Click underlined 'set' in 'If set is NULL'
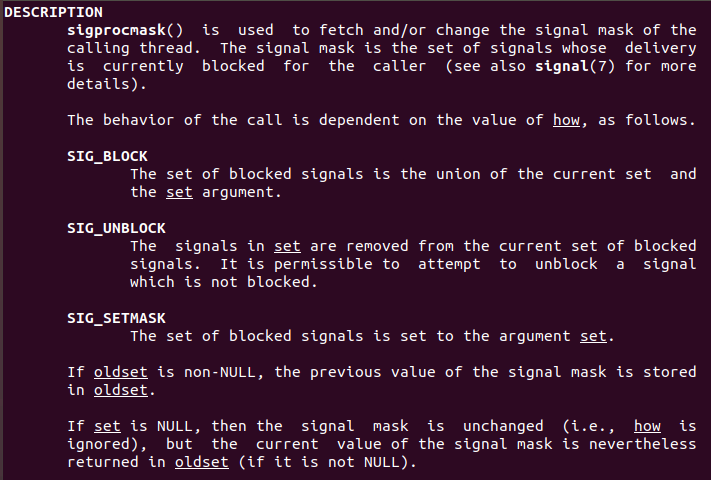Image resolution: width=711 pixels, height=480 pixels. 107,426
